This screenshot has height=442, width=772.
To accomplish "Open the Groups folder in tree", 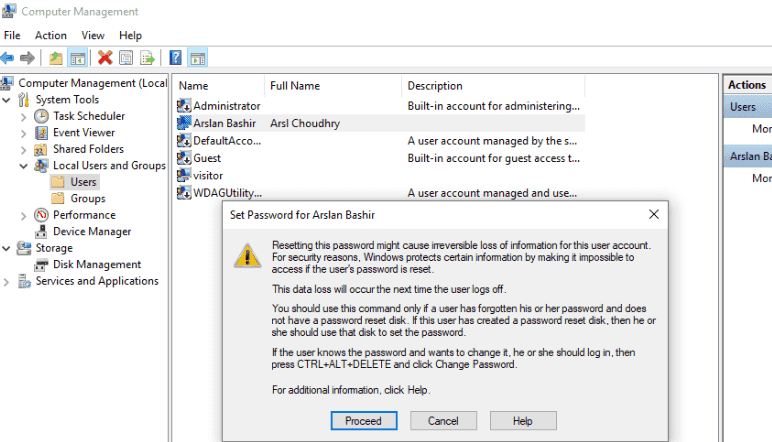I will [58, 199].
